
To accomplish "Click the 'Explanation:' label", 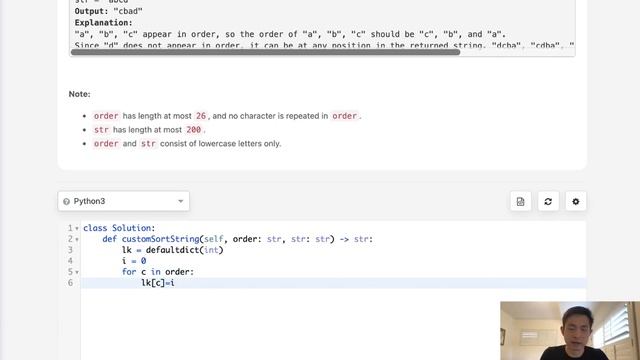I will pyautogui.click(x=104, y=23).
